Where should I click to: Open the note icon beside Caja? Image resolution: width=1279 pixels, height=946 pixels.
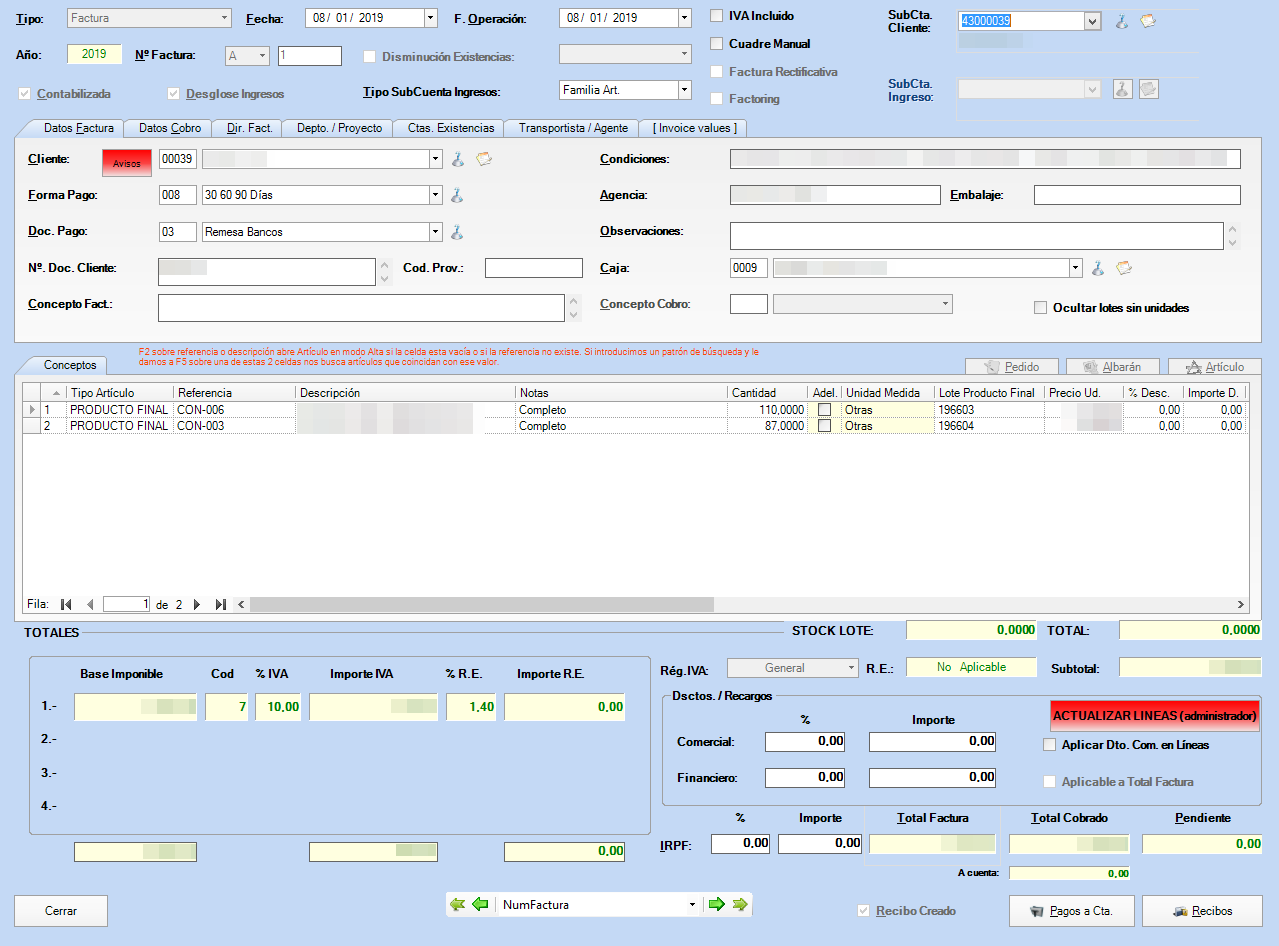[1124, 268]
